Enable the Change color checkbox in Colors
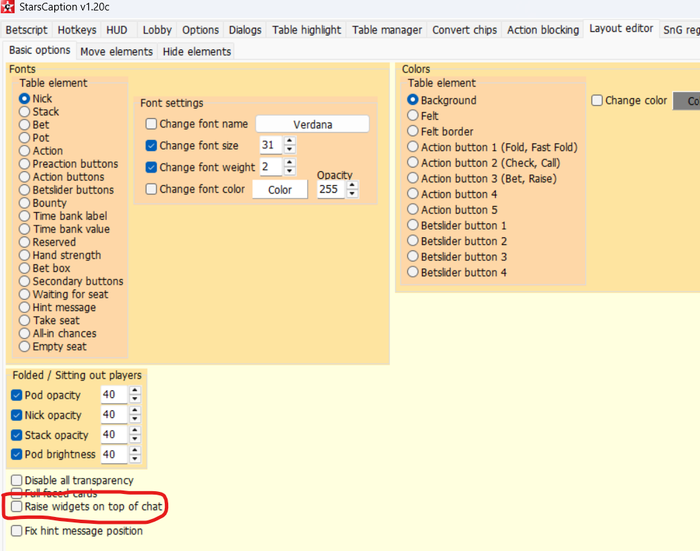The width and height of the screenshot is (700, 551). (597, 100)
